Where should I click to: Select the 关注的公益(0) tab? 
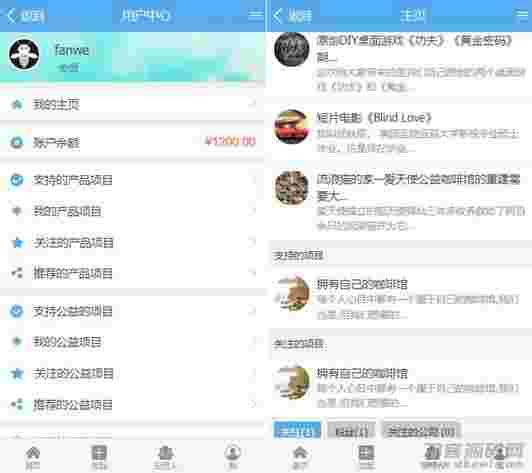[421, 431]
